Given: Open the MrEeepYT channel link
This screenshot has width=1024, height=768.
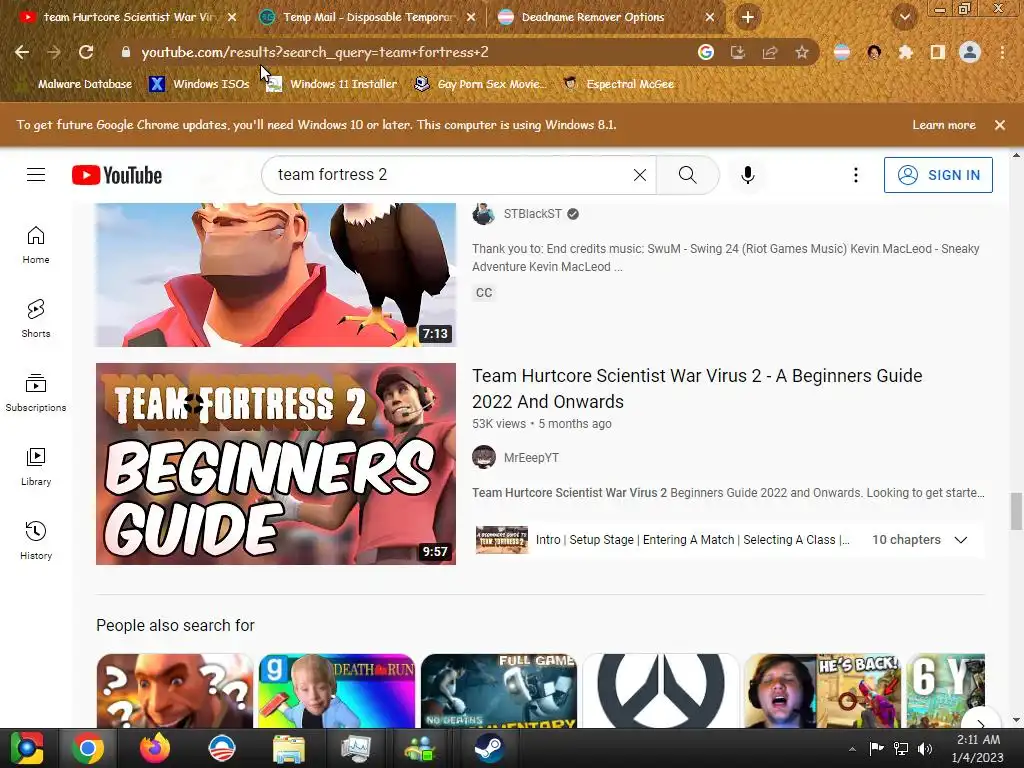Looking at the screenshot, I should click(531, 458).
